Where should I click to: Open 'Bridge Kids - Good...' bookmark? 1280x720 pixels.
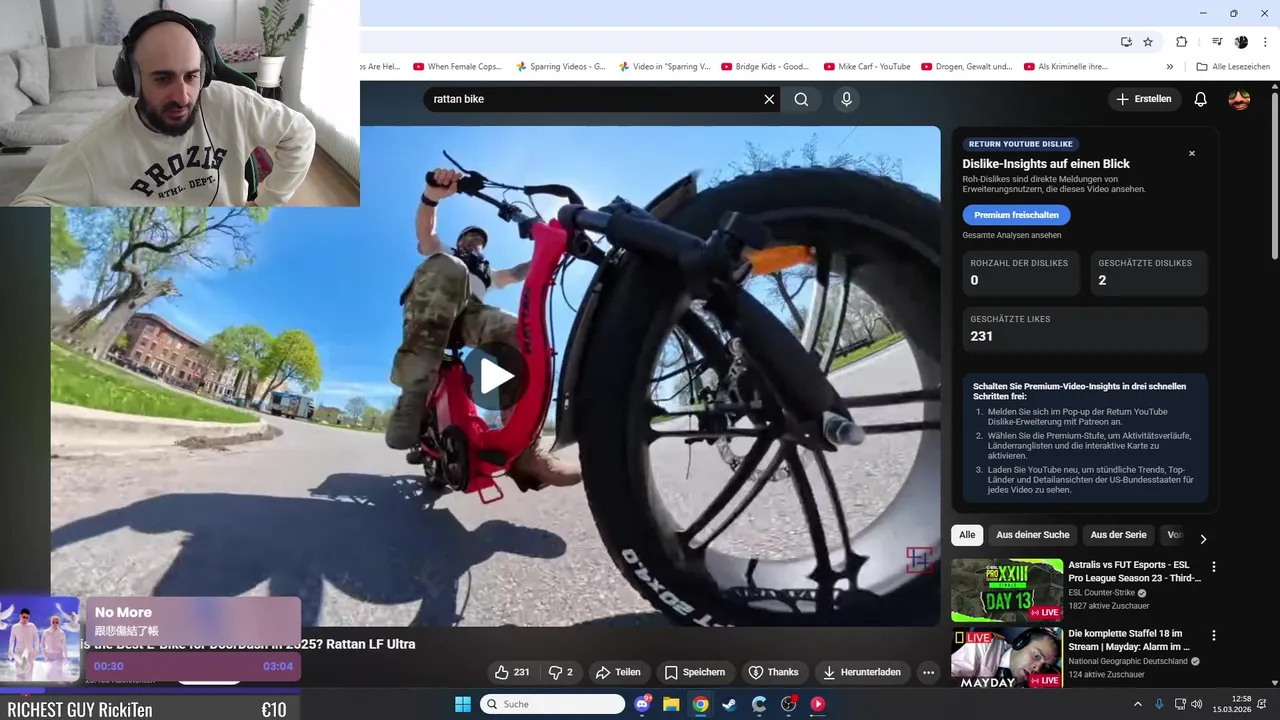point(766,67)
